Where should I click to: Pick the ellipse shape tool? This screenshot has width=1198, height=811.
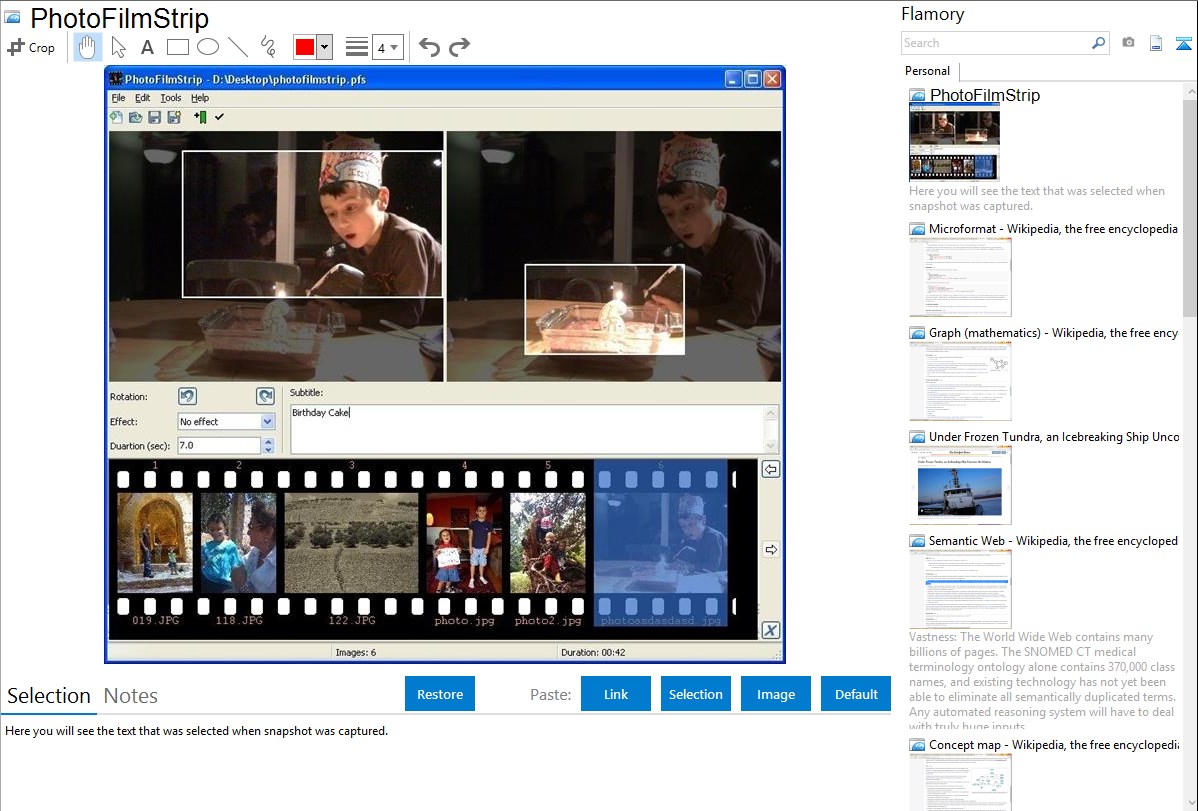(x=208, y=47)
